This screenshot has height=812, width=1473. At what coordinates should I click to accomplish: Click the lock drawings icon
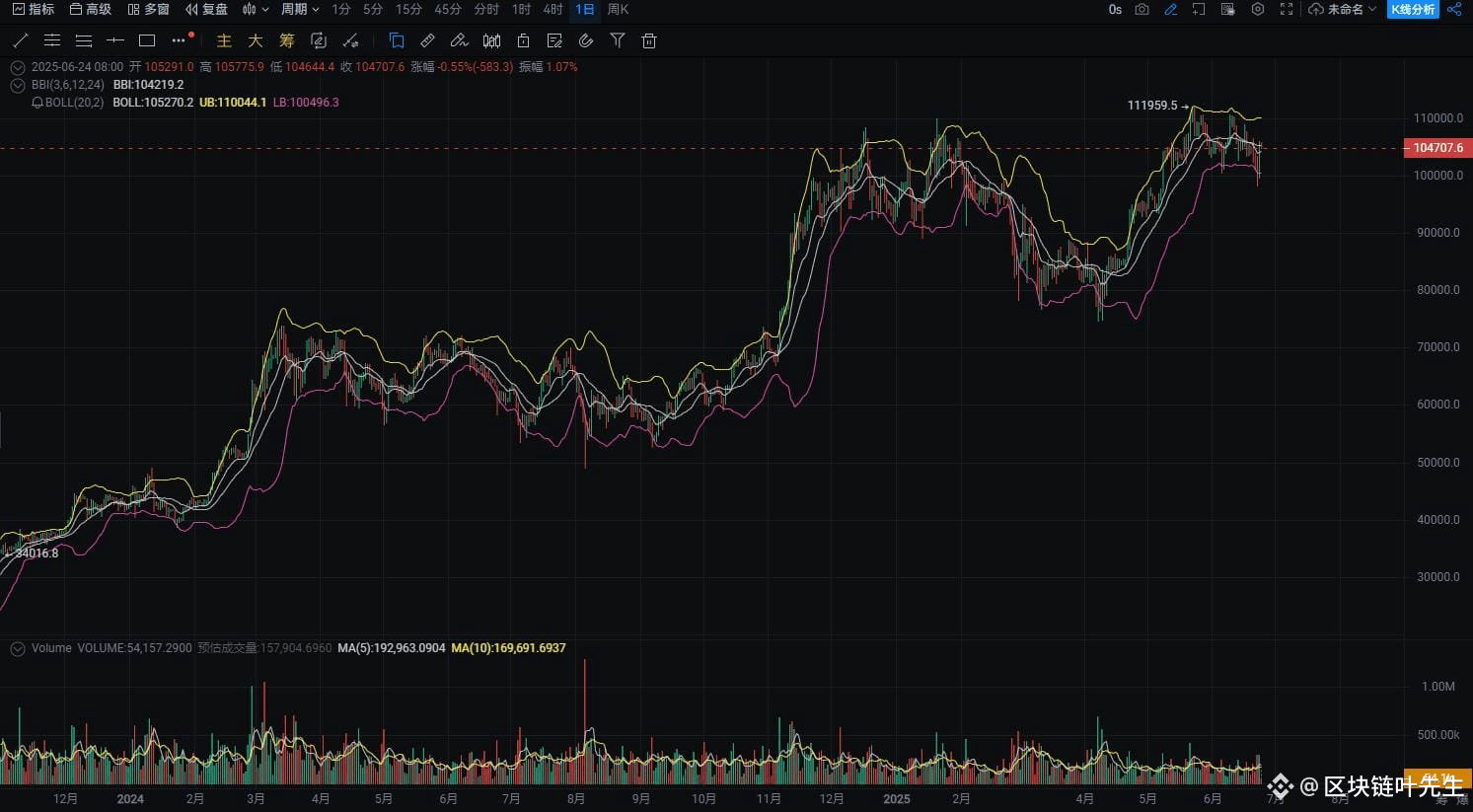[523, 40]
